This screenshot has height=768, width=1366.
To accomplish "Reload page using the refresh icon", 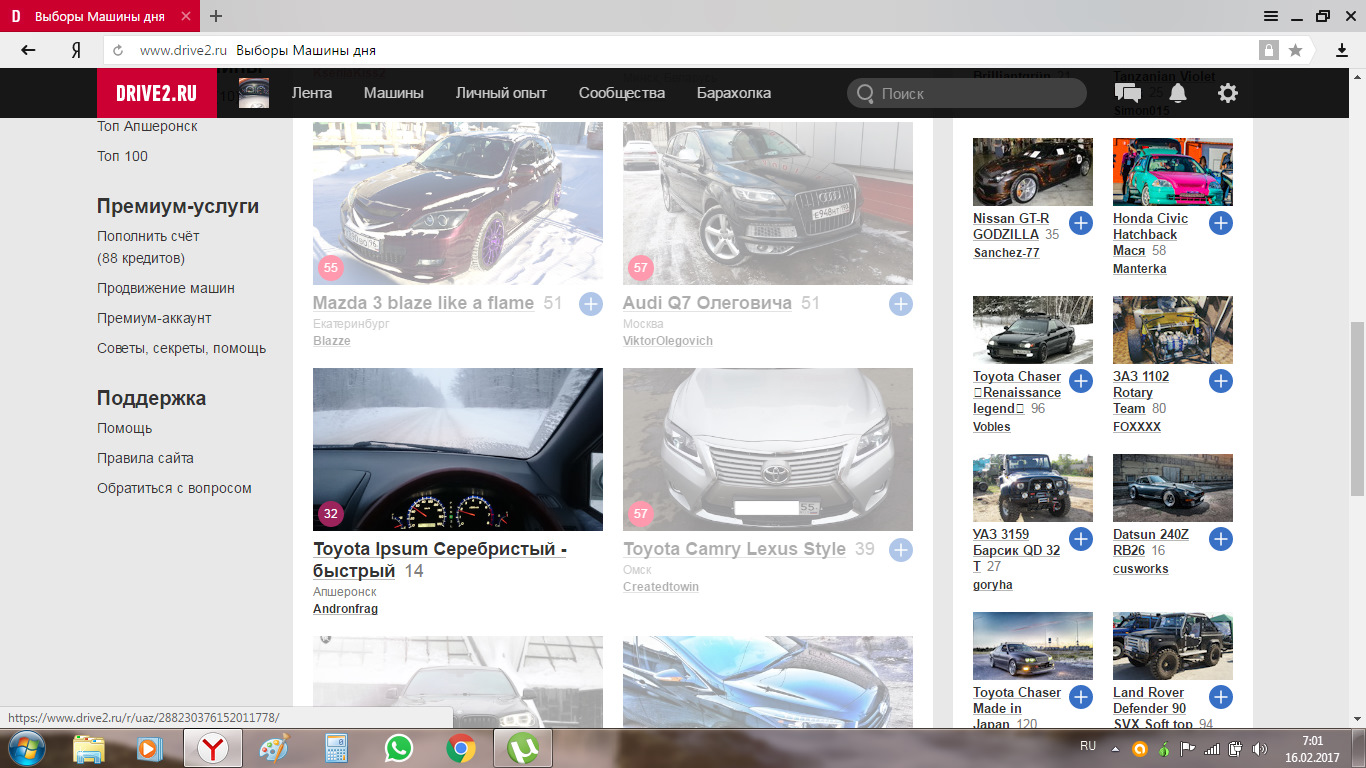I will point(118,50).
